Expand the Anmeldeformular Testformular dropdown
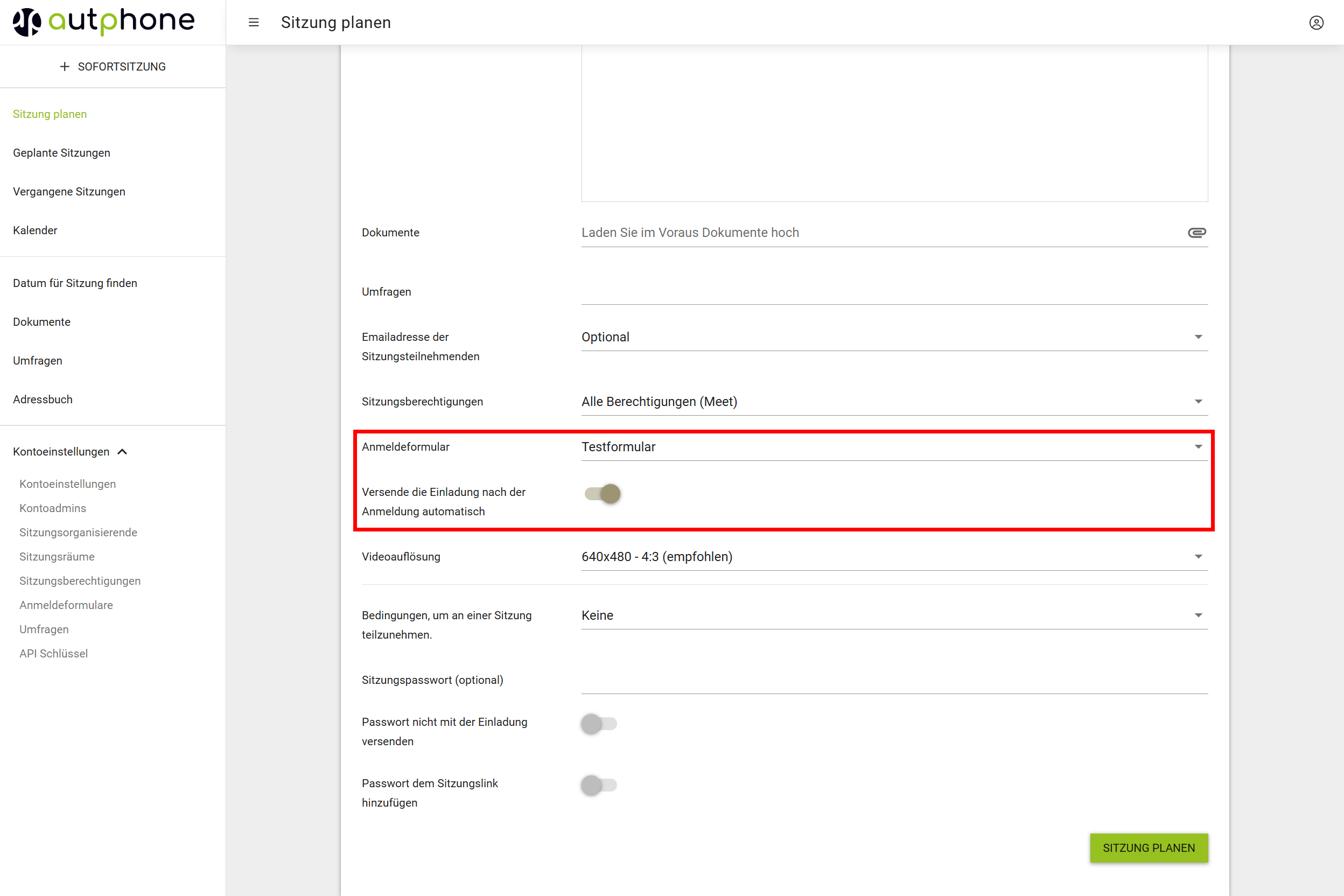This screenshot has height=896, width=1344. coord(1198,447)
